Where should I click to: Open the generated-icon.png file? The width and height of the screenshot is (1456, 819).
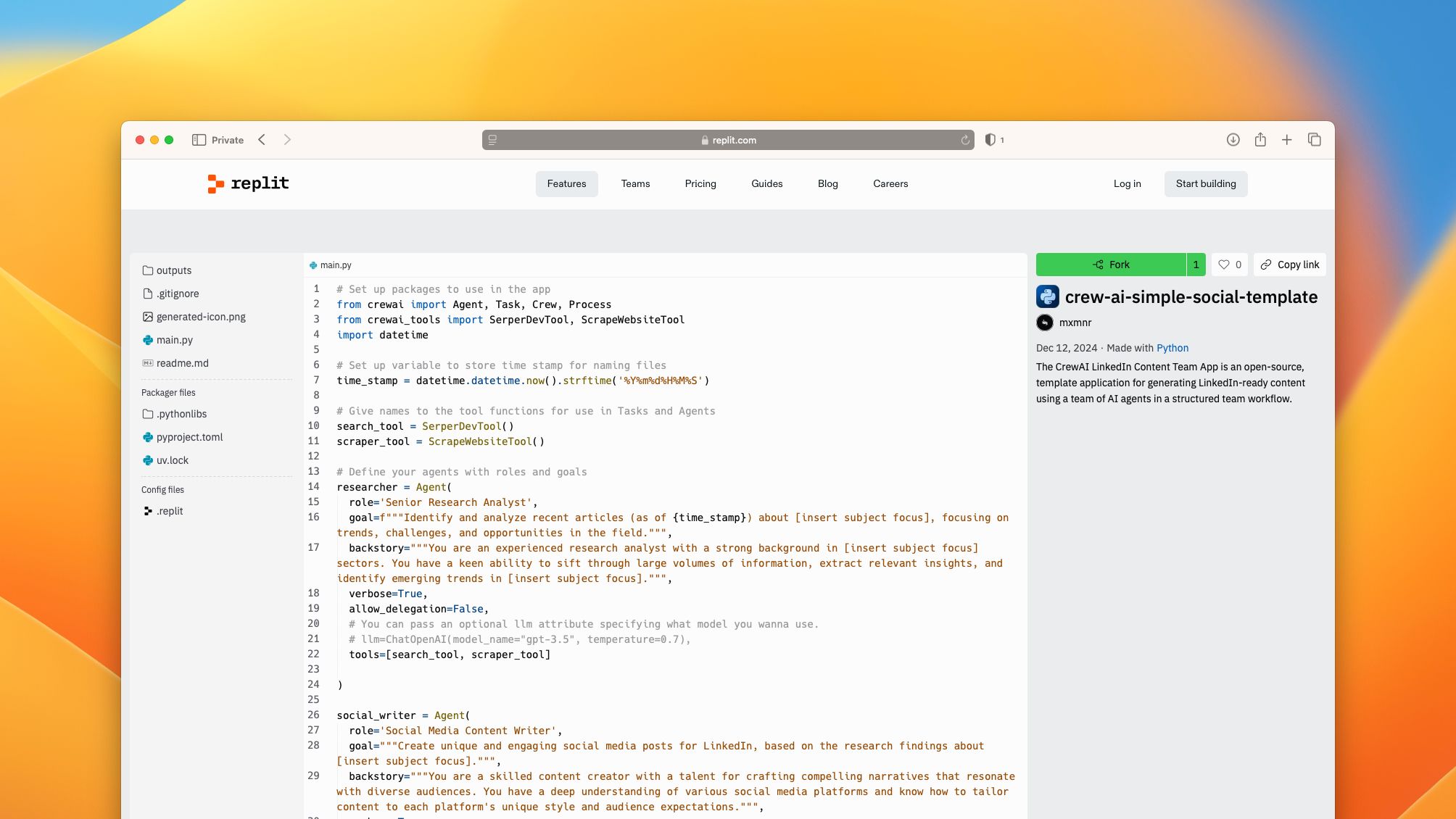coord(200,317)
